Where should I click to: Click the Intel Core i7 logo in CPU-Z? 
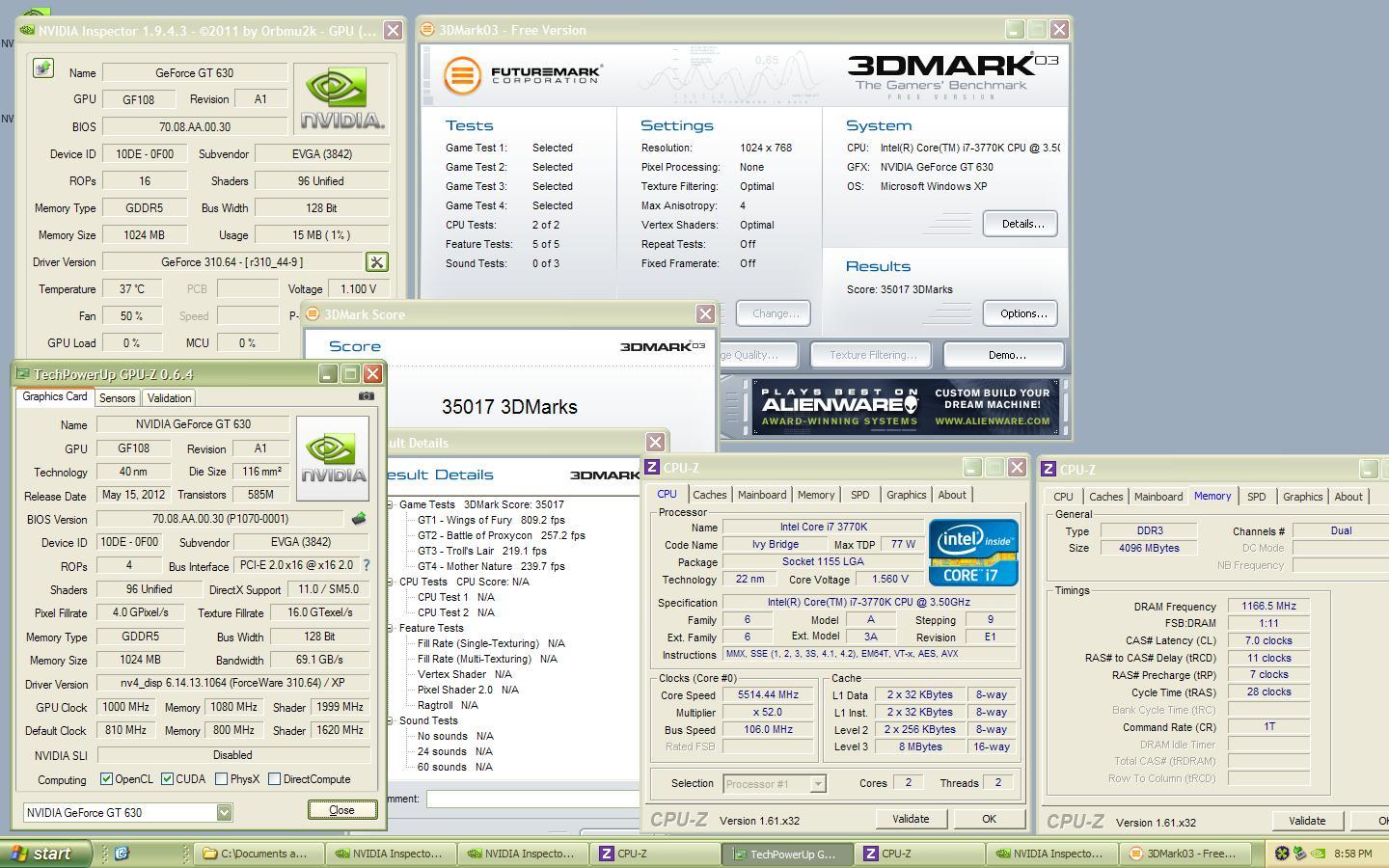click(973, 553)
